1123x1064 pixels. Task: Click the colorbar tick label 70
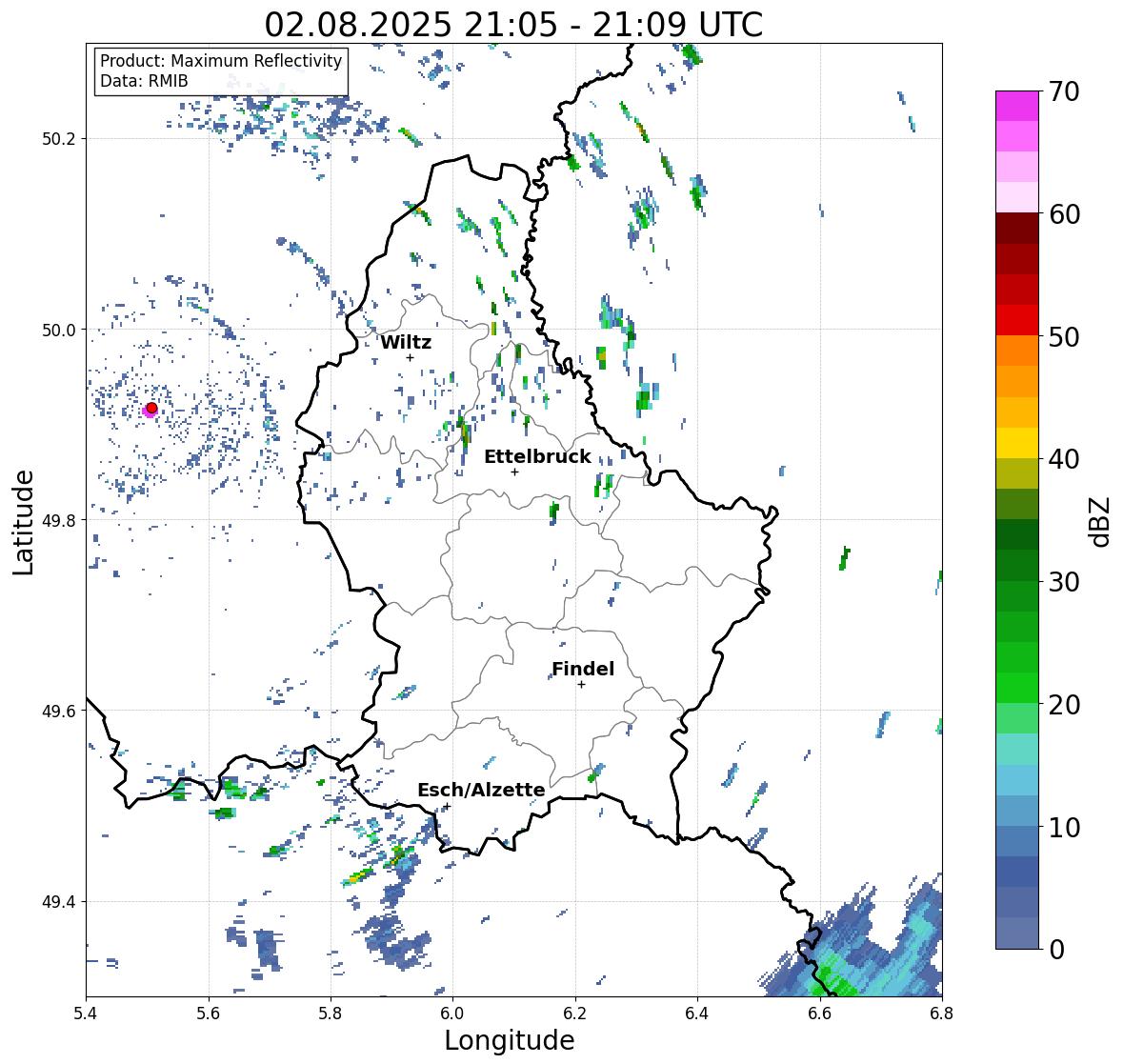coord(1064,91)
